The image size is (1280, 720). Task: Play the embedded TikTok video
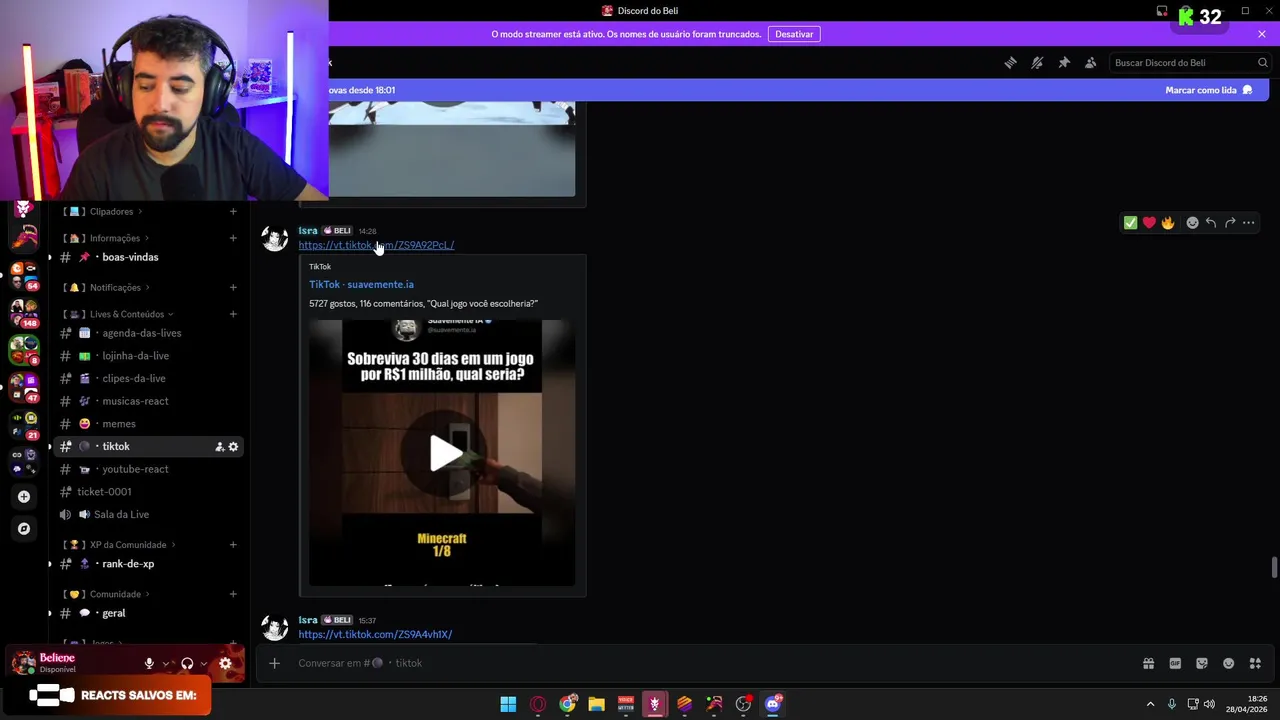point(445,453)
